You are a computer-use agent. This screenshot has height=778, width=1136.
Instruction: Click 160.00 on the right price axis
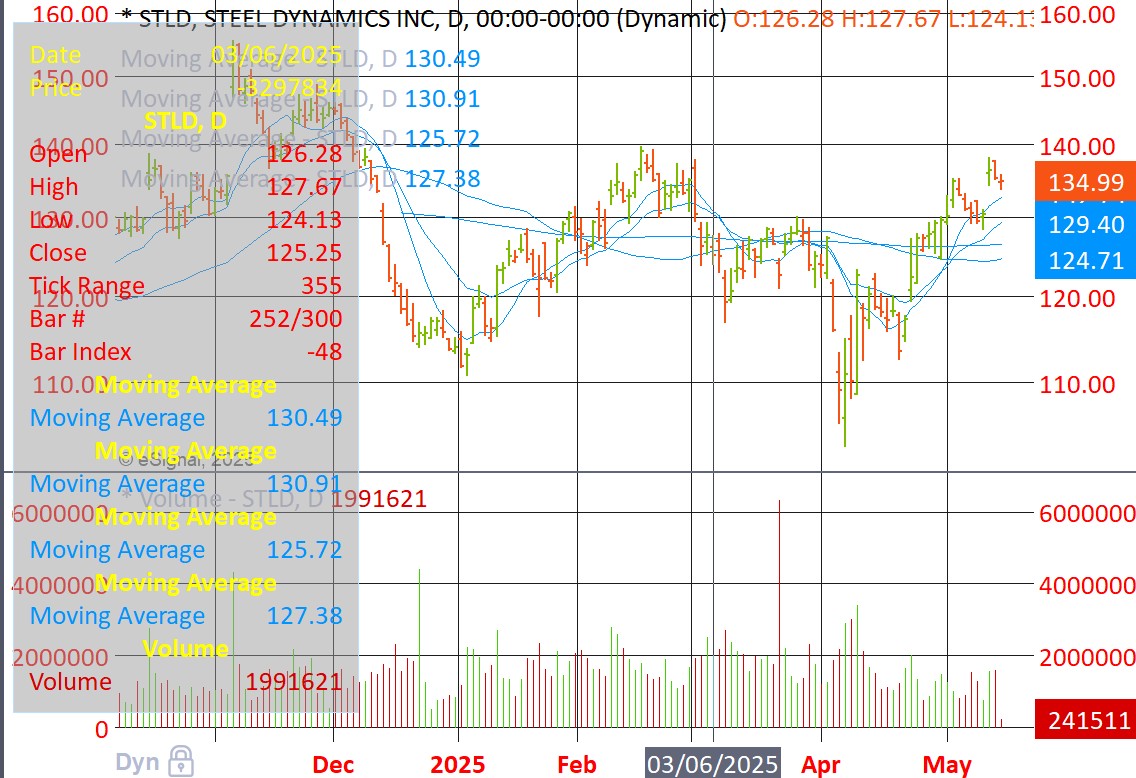pyautogui.click(x=1077, y=14)
